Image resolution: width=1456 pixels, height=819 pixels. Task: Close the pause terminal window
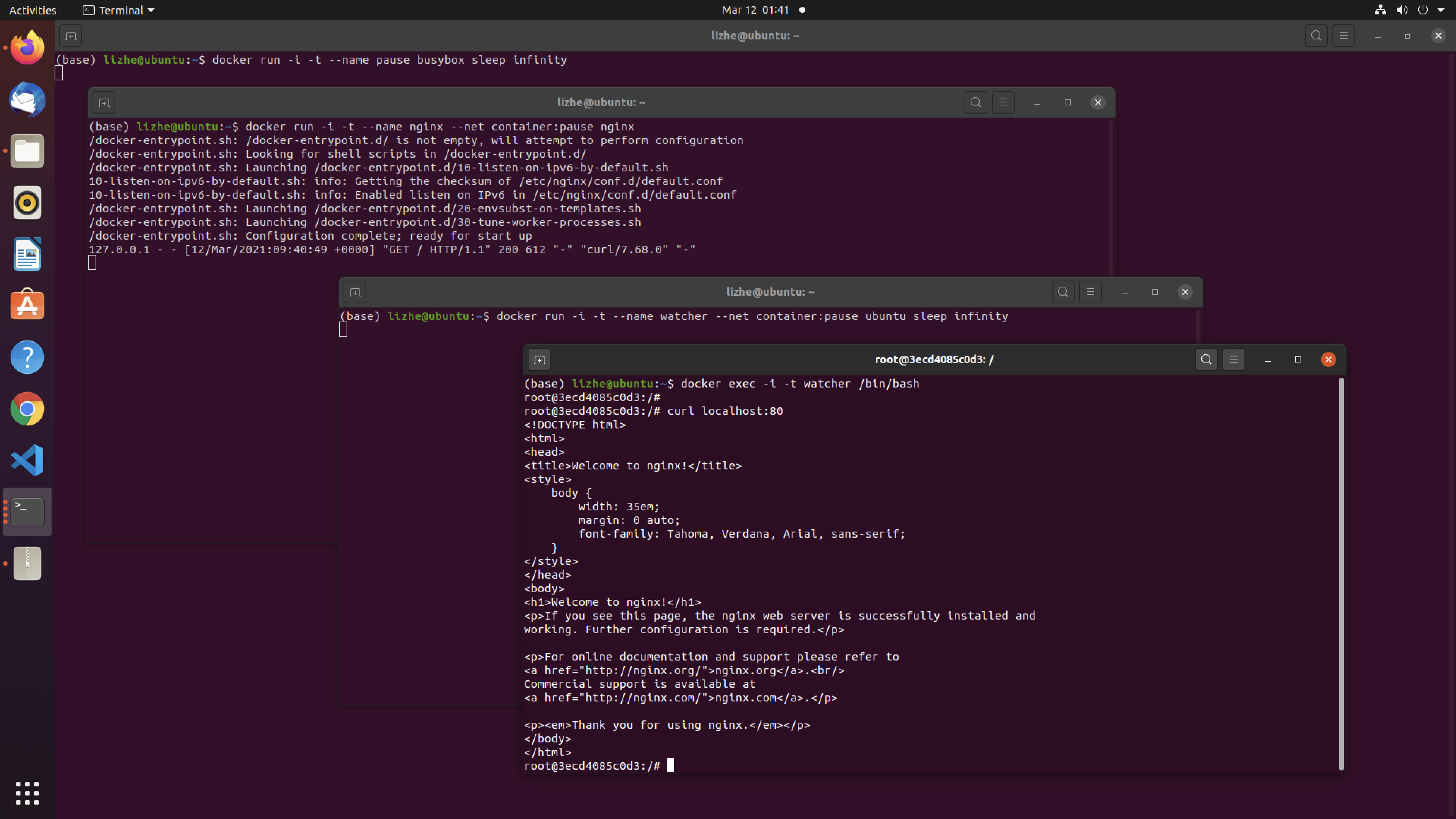[1439, 36]
